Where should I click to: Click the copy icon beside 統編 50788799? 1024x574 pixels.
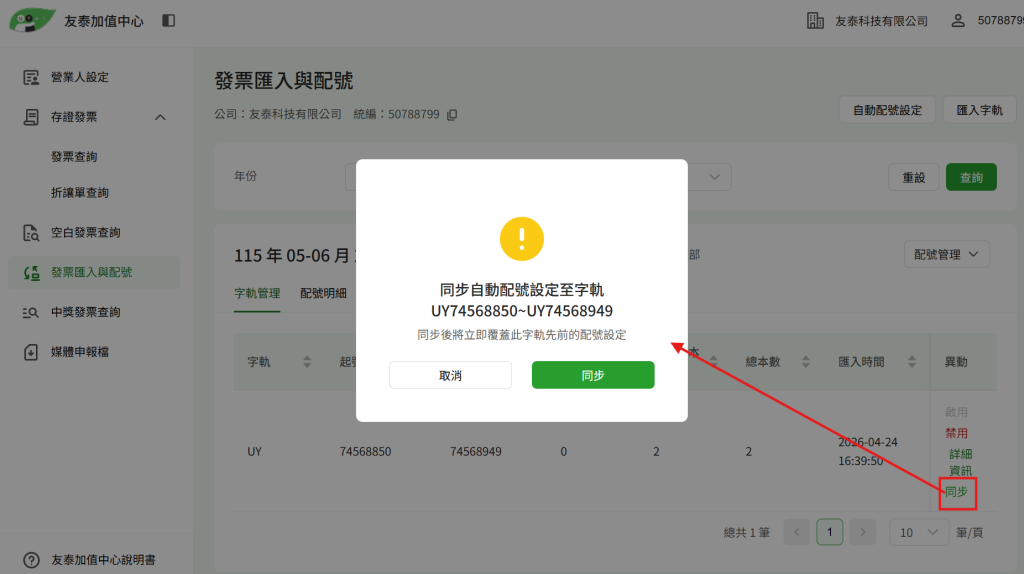(x=452, y=115)
